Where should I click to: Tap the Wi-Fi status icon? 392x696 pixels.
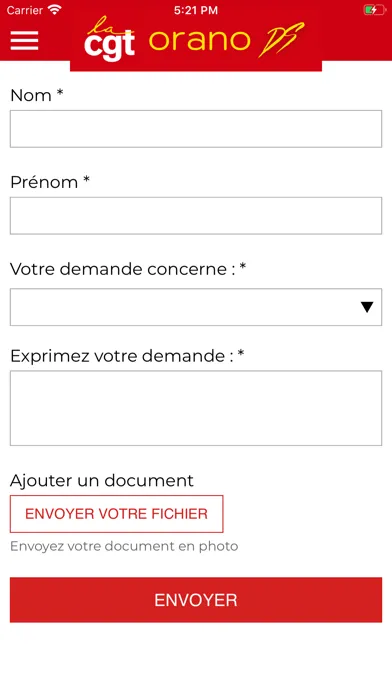55,10
